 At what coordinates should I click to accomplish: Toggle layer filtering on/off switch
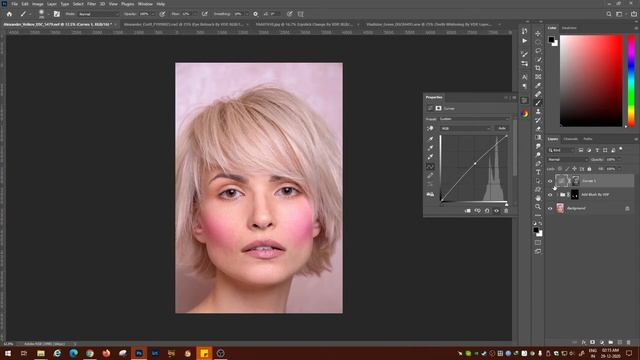click(x=621, y=149)
